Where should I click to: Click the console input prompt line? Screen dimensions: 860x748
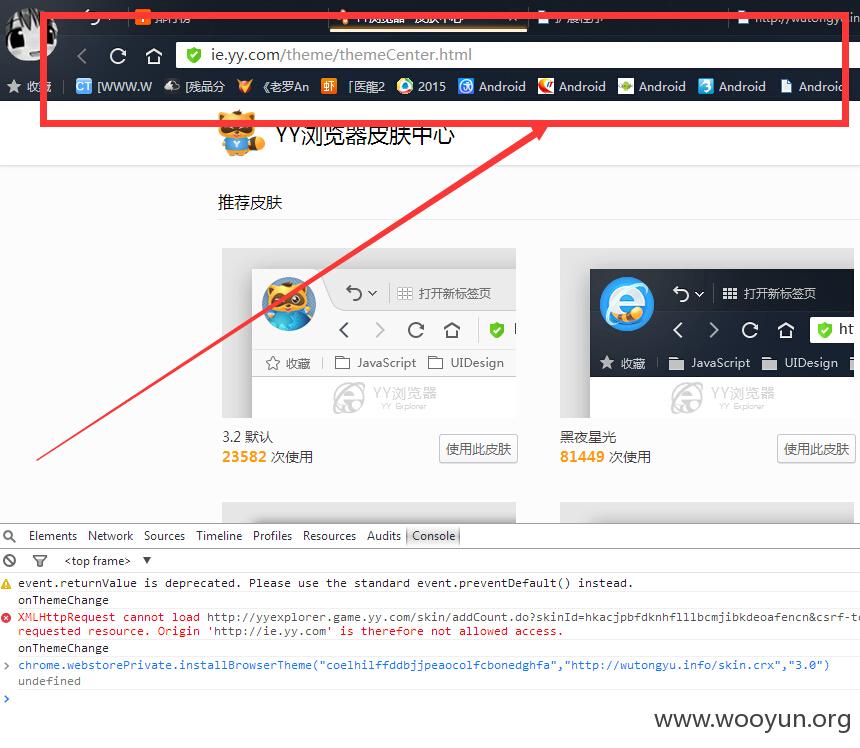pyautogui.click(x=430, y=699)
